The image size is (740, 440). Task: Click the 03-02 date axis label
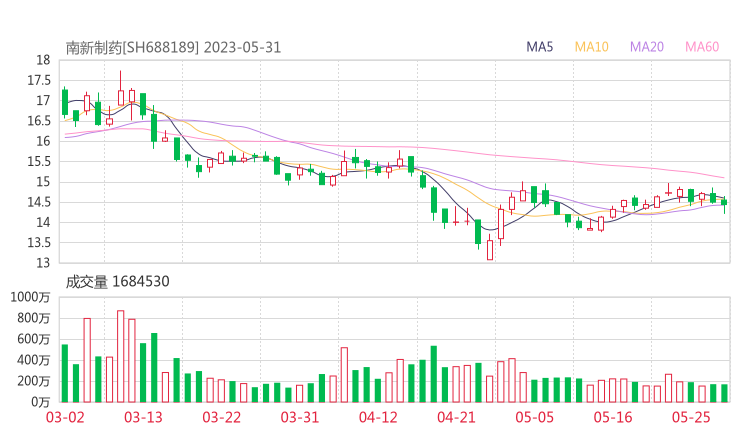(65, 417)
